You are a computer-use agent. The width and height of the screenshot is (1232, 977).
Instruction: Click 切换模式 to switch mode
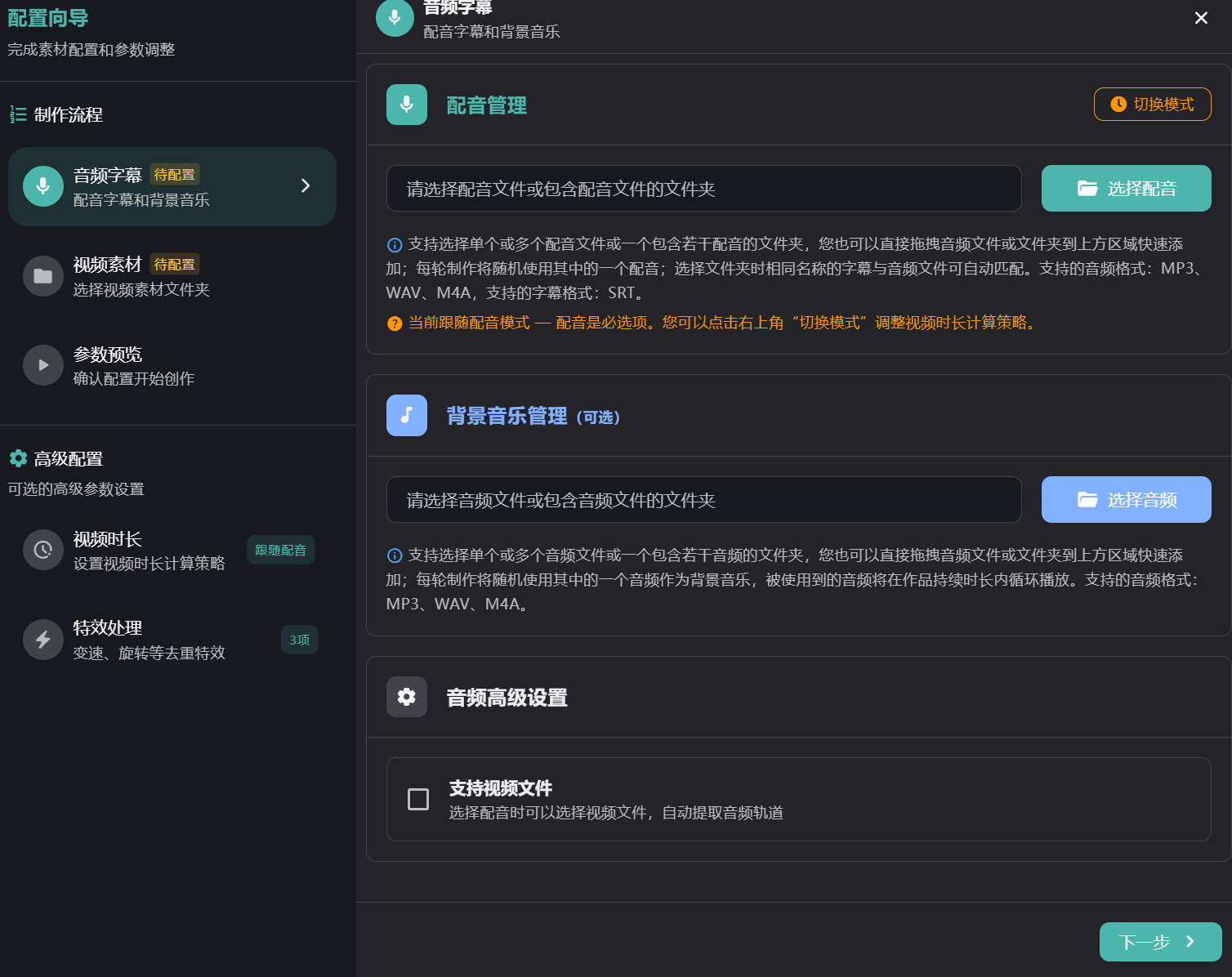click(1152, 105)
